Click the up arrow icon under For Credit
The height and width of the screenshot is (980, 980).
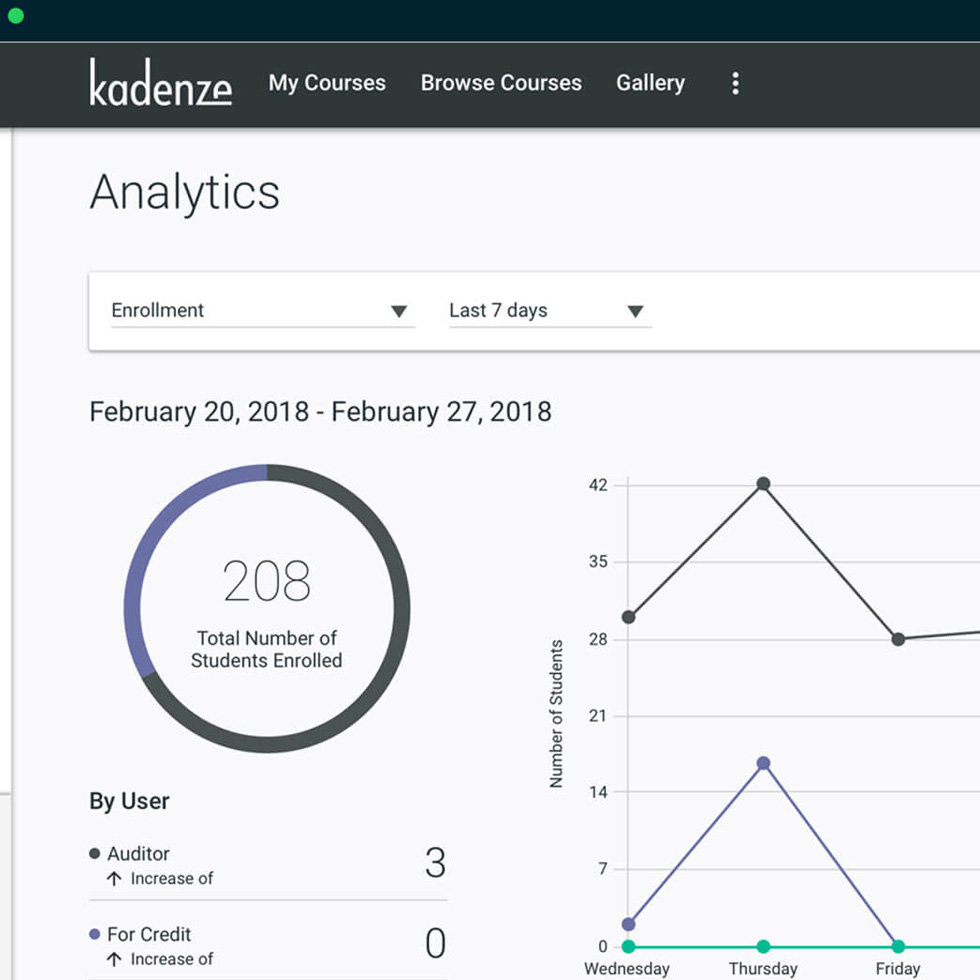[x=115, y=960]
